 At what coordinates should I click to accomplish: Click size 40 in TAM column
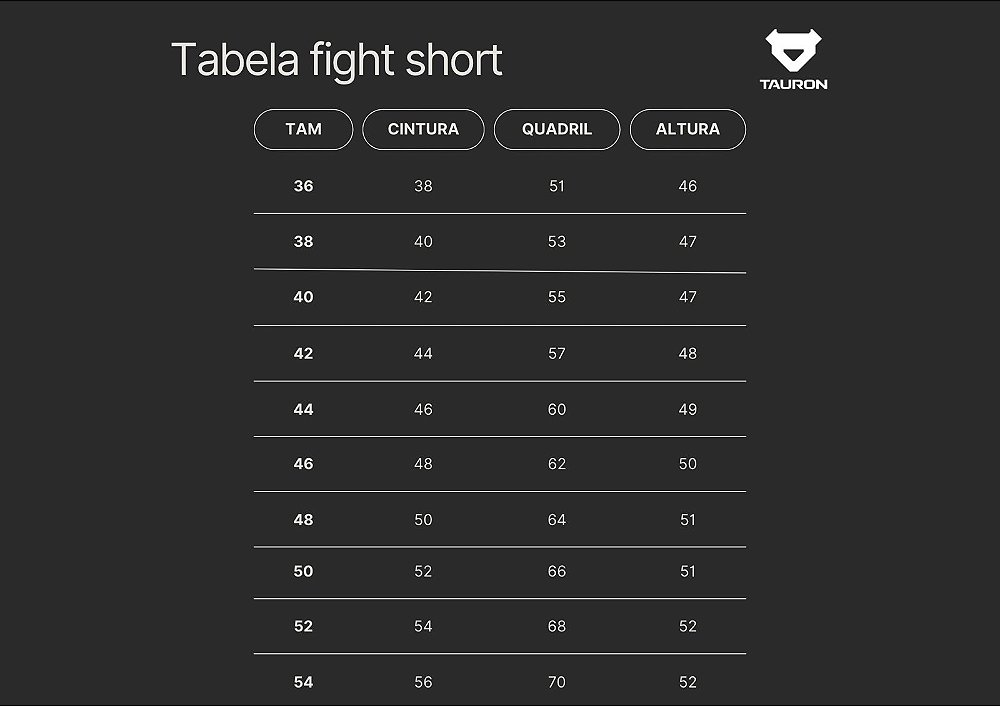pyautogui.click(x=303, y=297)
